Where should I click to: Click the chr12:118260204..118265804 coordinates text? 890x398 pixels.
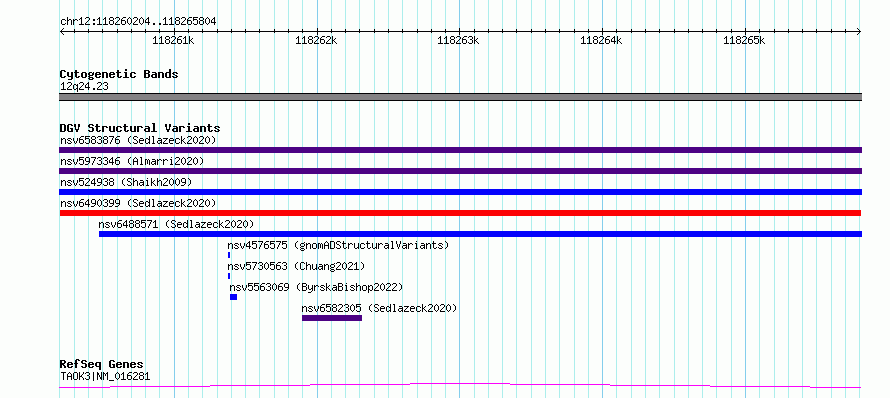(138, 22)
